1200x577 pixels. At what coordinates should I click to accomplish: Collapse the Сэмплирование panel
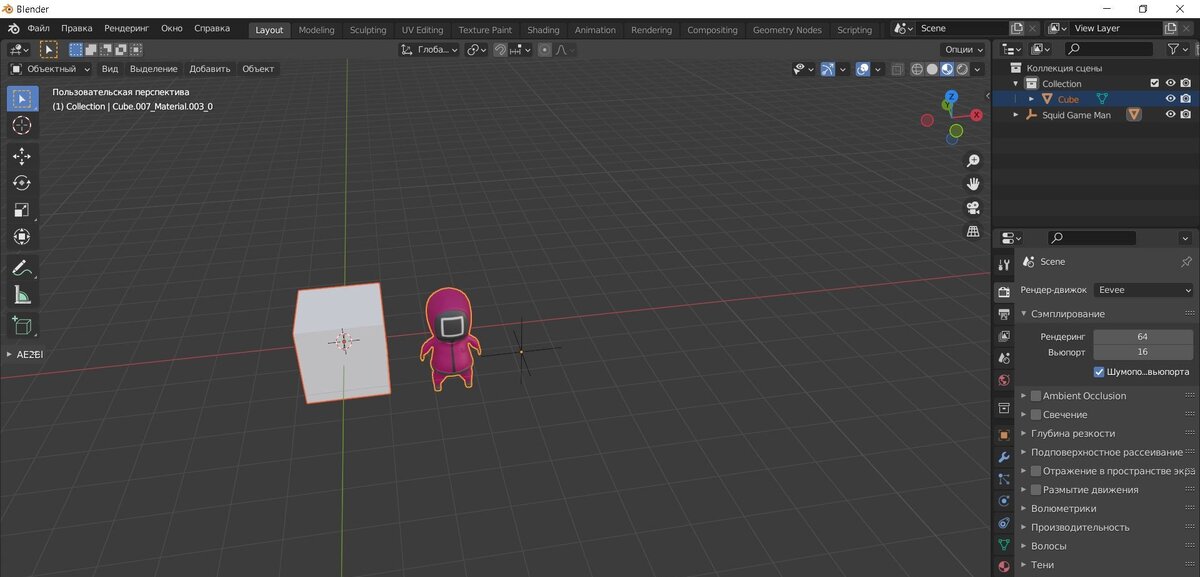(1024, 314)
